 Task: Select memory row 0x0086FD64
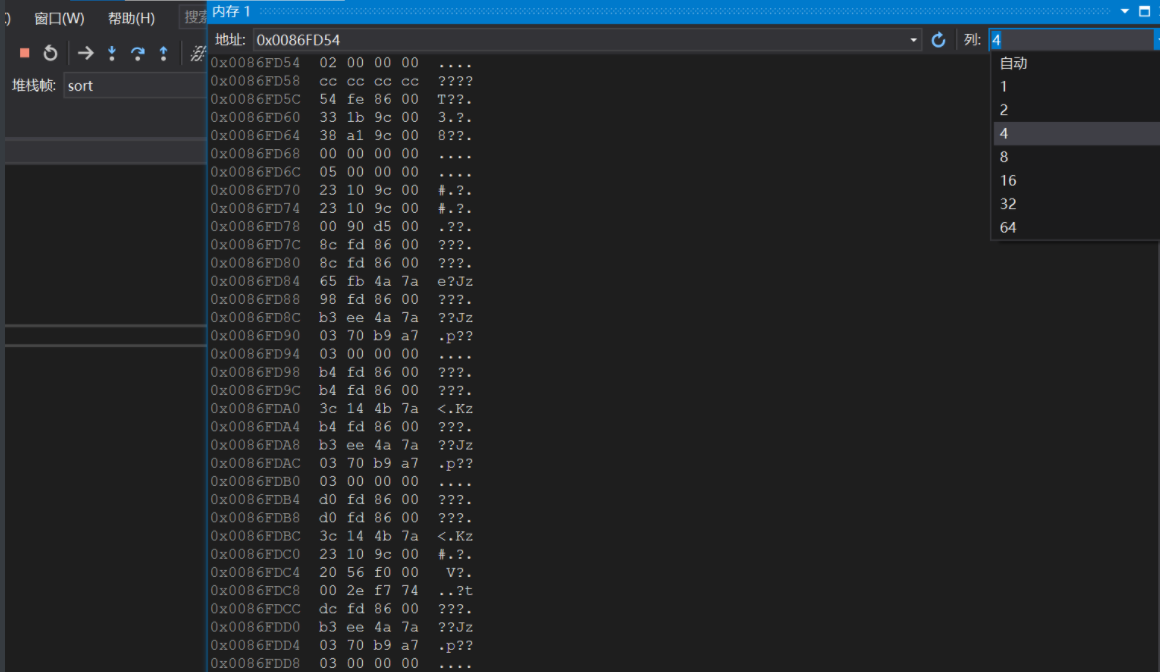341,135
